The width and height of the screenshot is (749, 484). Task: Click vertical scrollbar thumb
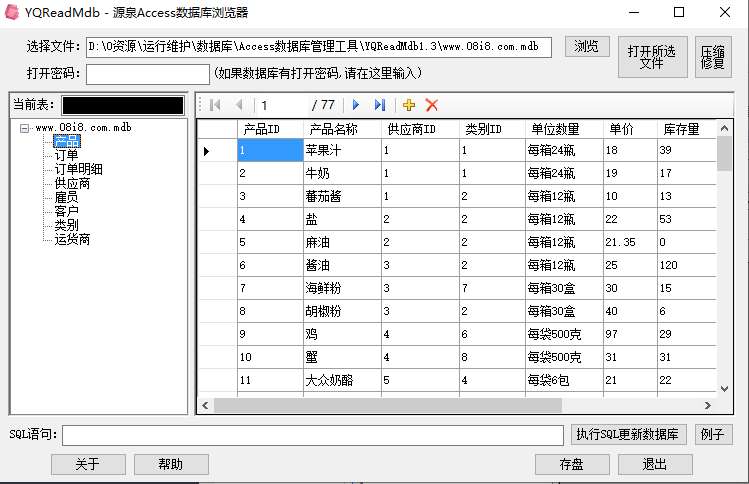pos(725,153)
